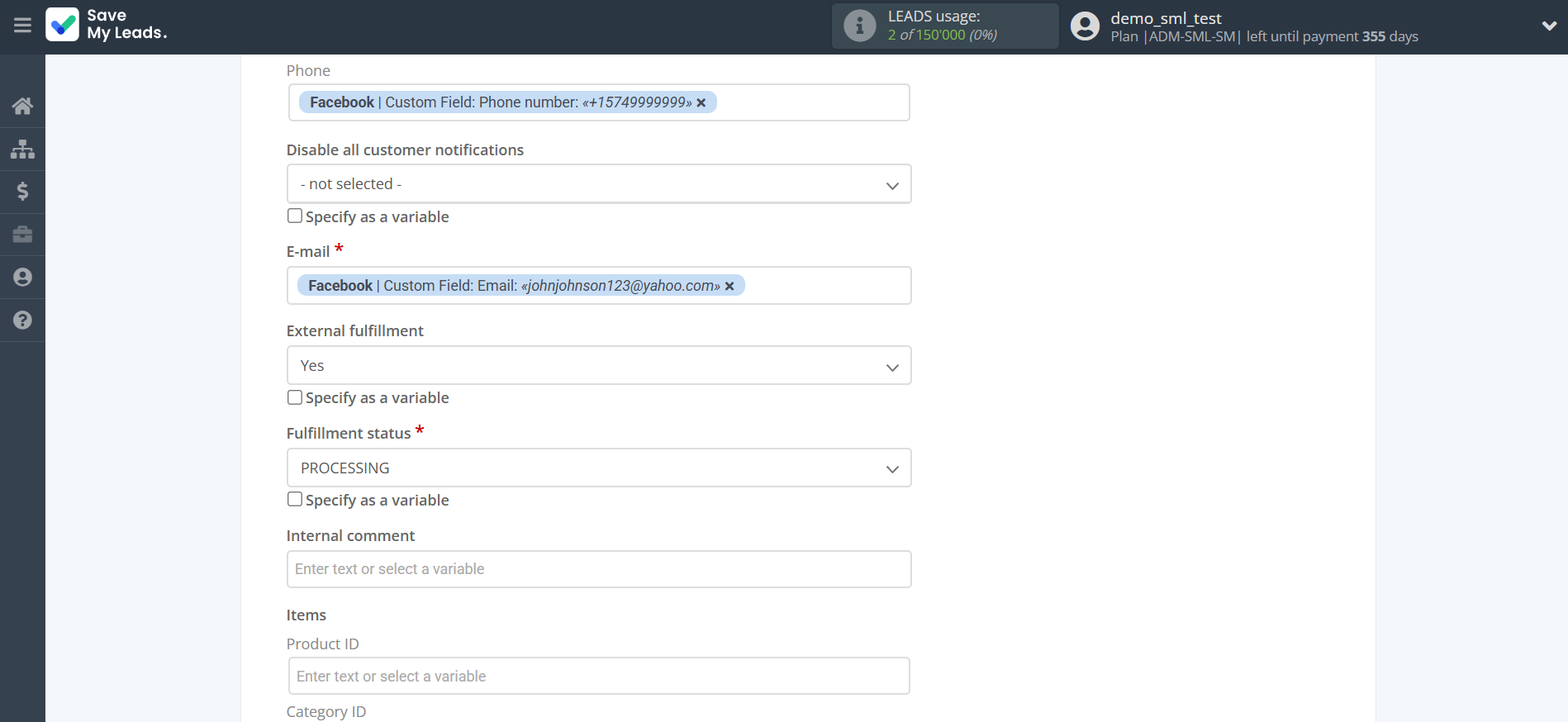This screenshot has width=1568, height=722.
Task: Click the Save My Leads logo
Action: coord(107,25)
